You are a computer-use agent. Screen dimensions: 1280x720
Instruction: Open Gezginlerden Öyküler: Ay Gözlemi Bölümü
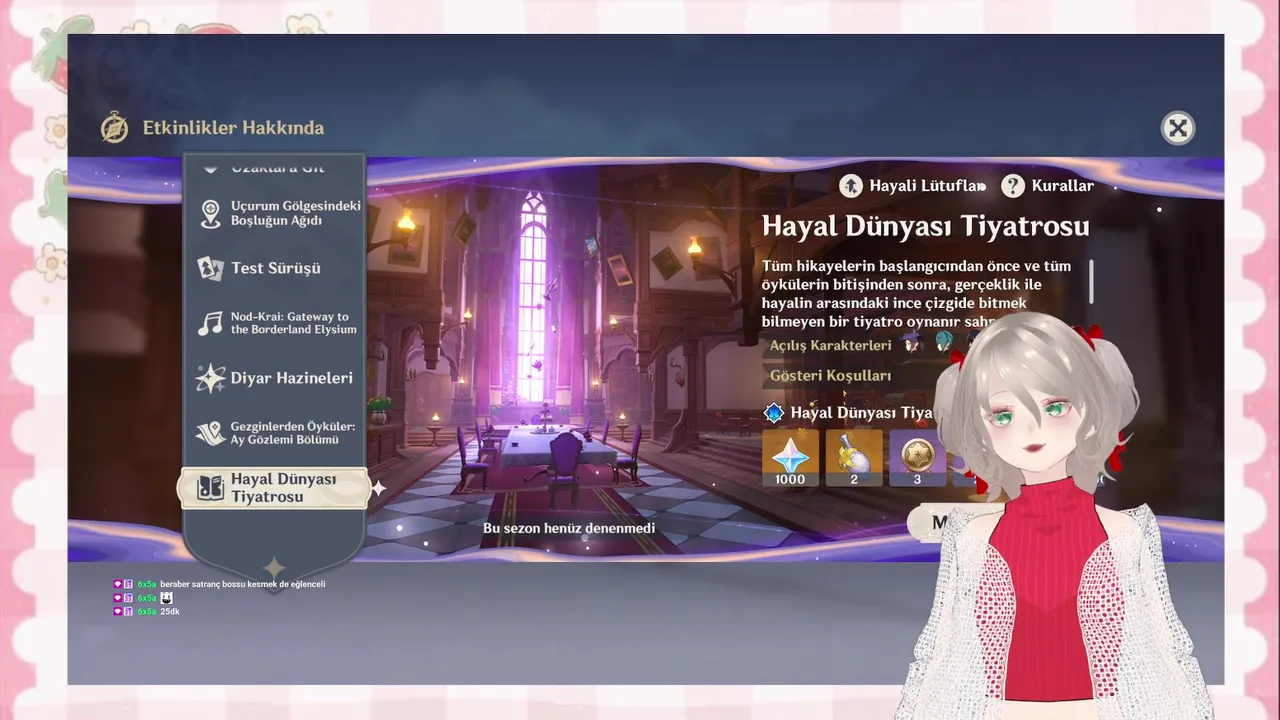[276, 433]
